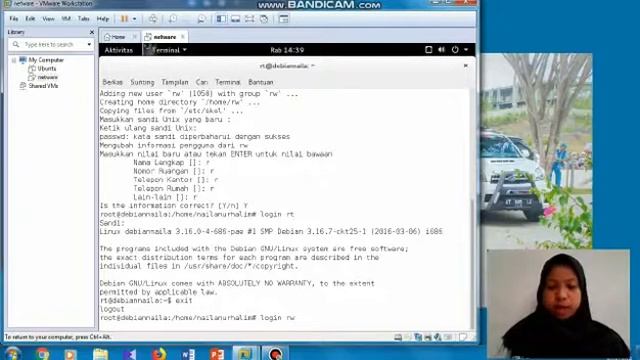
Task: Open the Help menu in VMware
Action: coord(102,19)
